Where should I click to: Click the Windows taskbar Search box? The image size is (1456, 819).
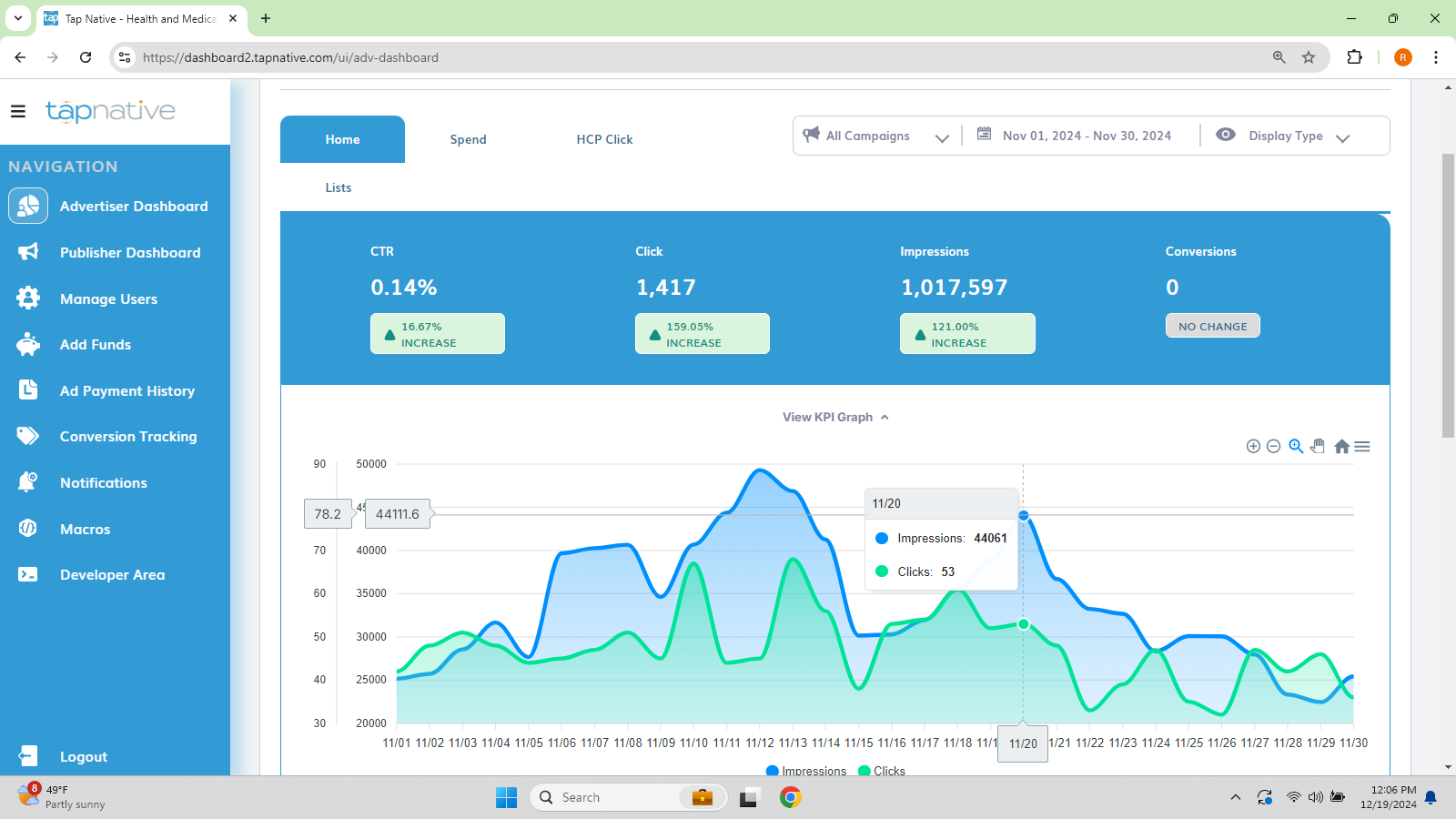[628, 797]
